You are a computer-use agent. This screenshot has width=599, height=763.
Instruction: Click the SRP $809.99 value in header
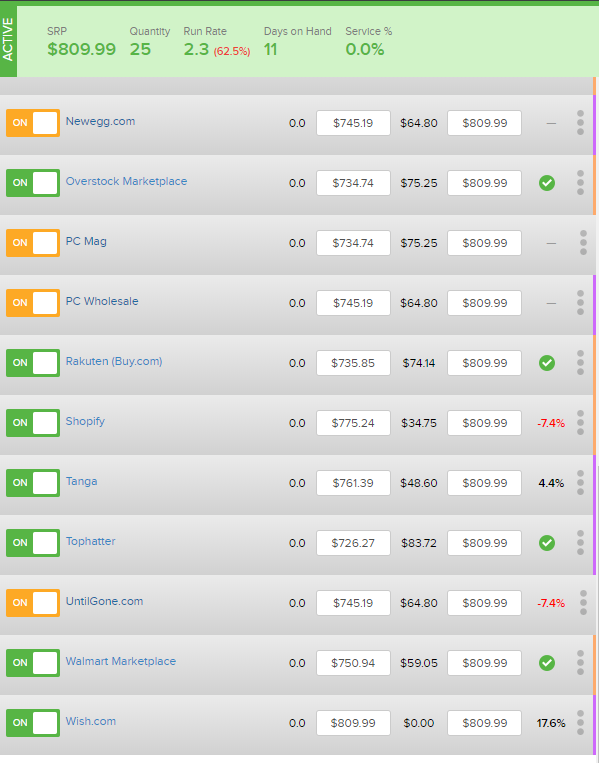82,49
